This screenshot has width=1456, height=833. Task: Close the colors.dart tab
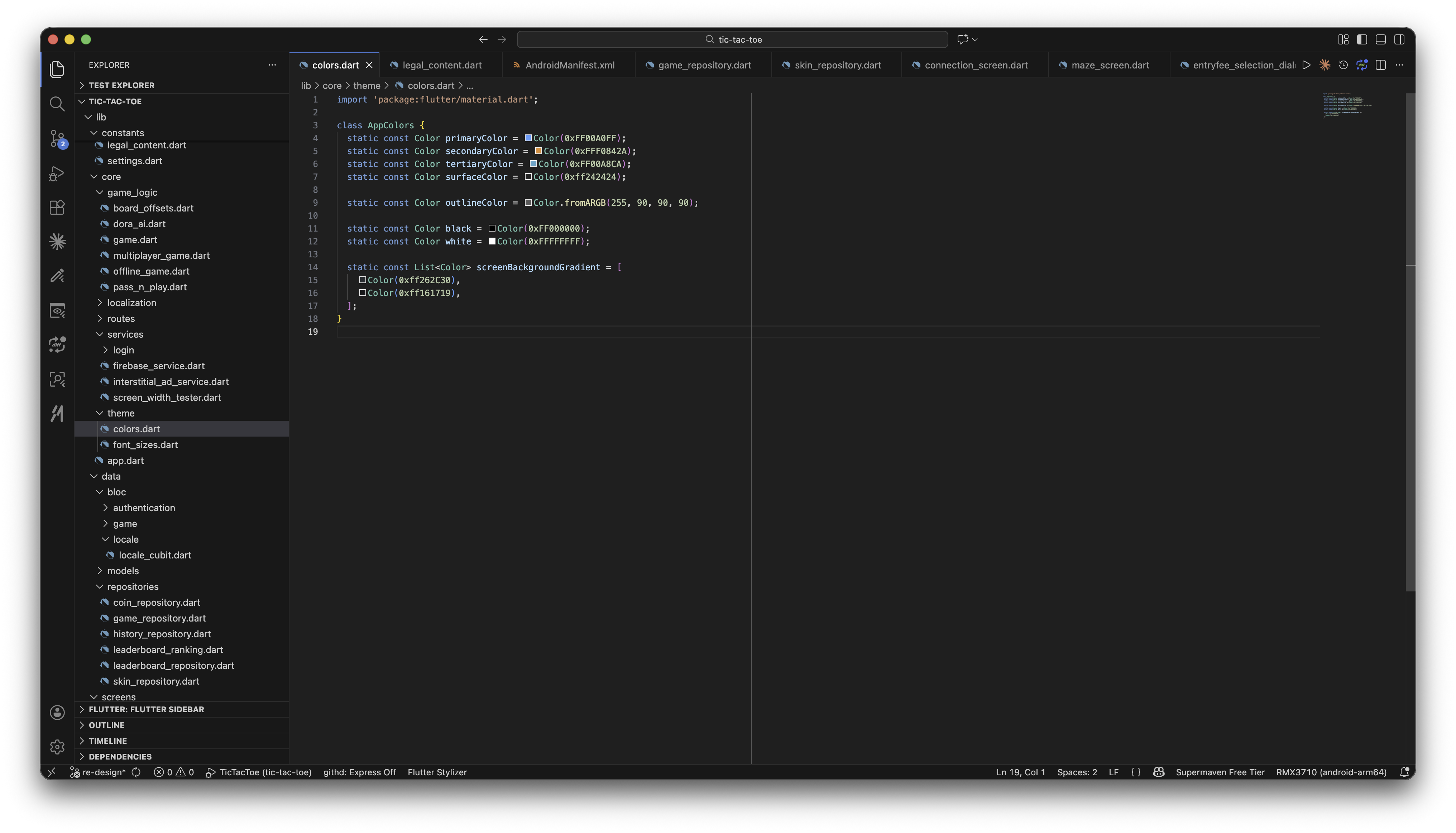click(x=369, y=65)
